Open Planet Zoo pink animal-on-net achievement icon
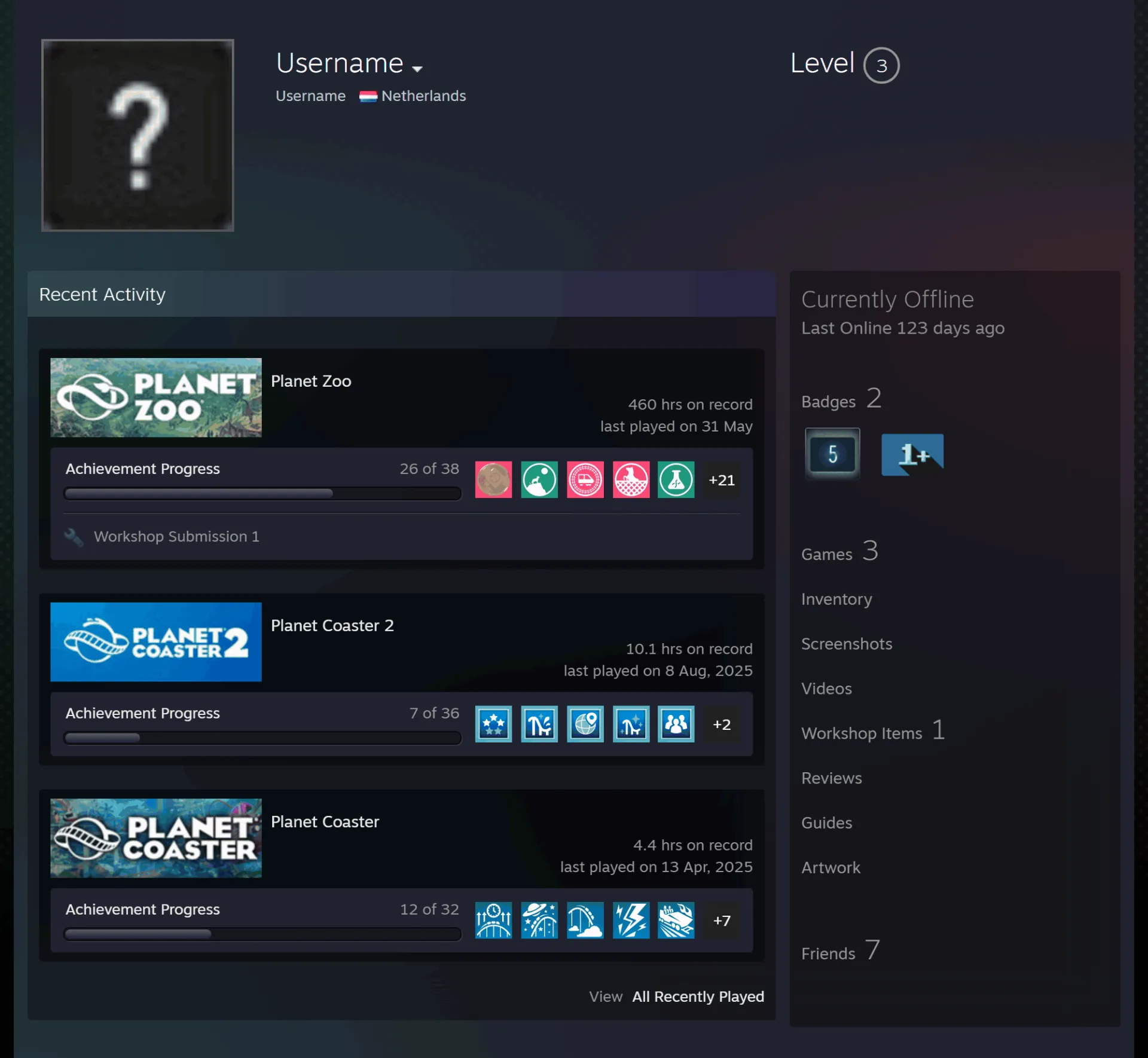The image size is (1148, 1058). (631, 479)
